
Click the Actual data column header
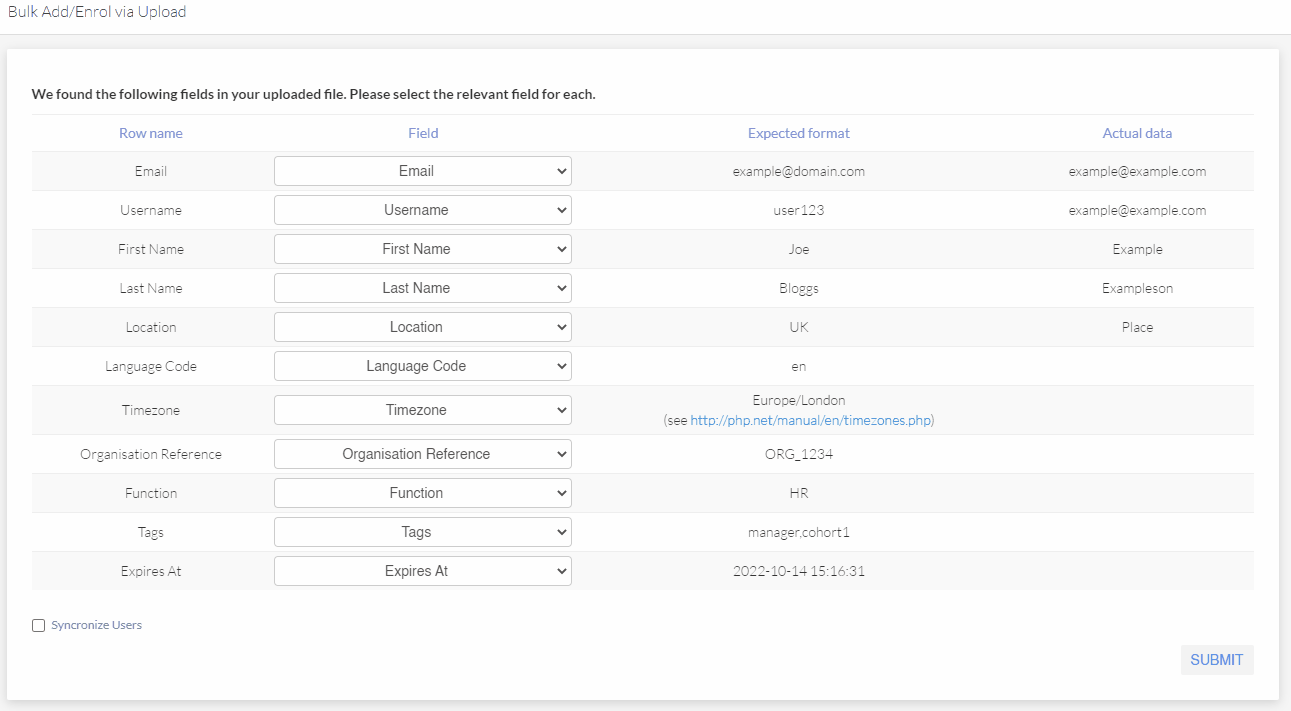(1137, 132)
